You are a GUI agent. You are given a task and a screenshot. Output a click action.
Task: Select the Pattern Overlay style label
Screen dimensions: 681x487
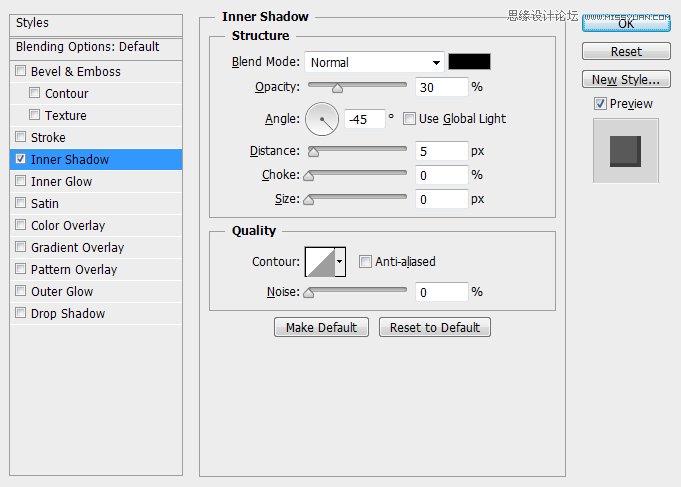click(74, 270)
